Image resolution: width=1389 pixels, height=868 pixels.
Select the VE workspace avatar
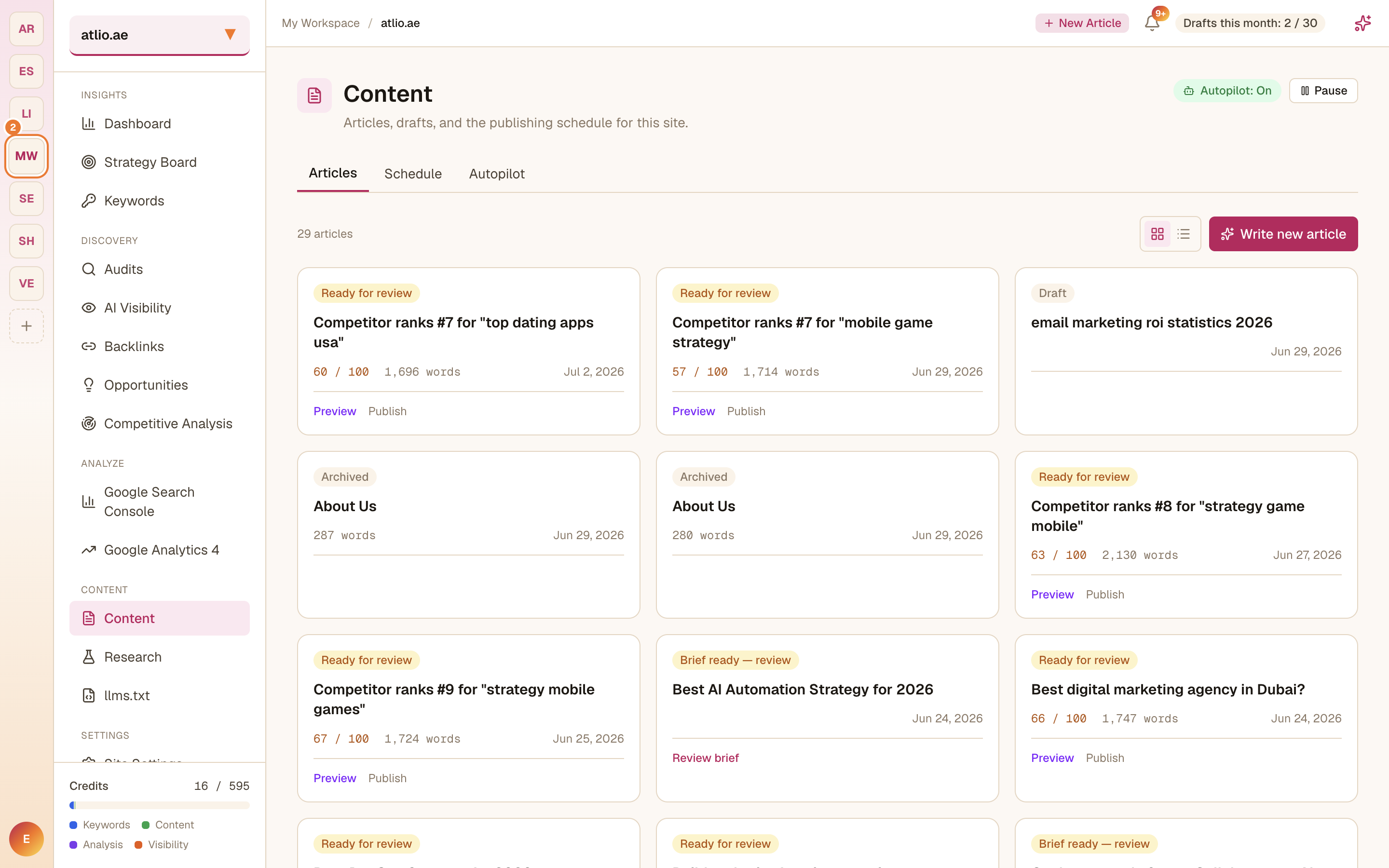27,284
